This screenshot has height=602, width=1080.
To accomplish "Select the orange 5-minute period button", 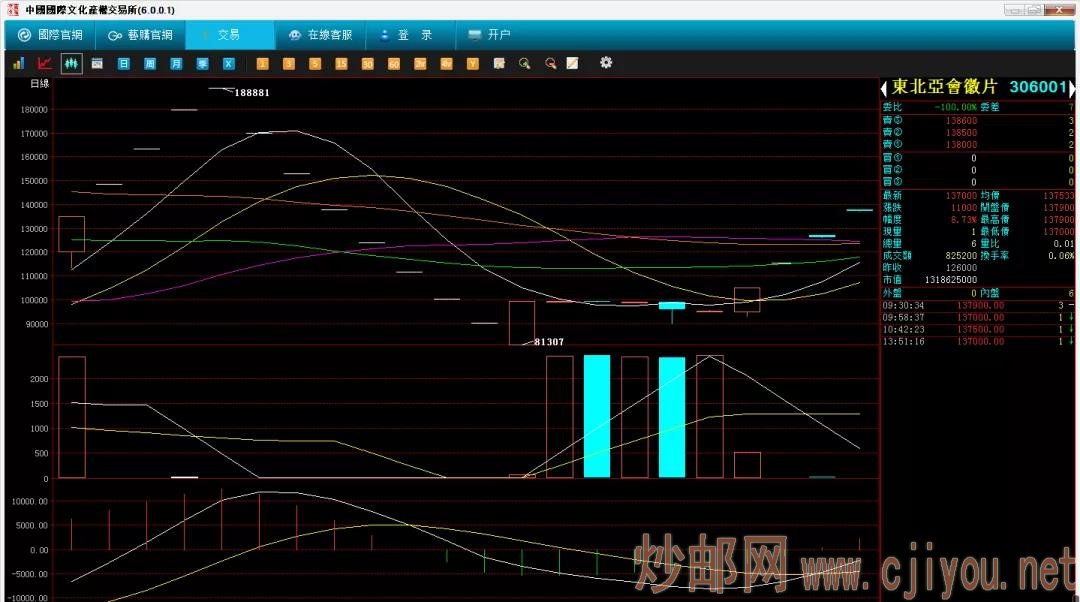I will pyautogui.click(x=315, y=63).
